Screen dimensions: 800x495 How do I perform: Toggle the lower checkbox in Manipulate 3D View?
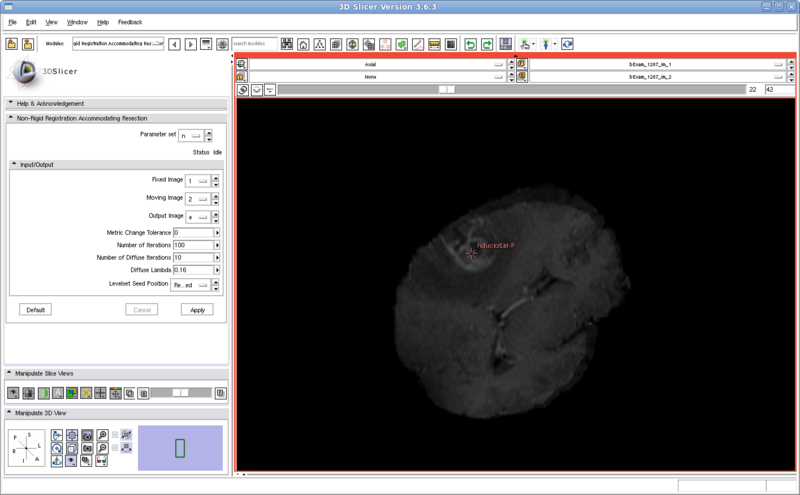coord(116,449)
